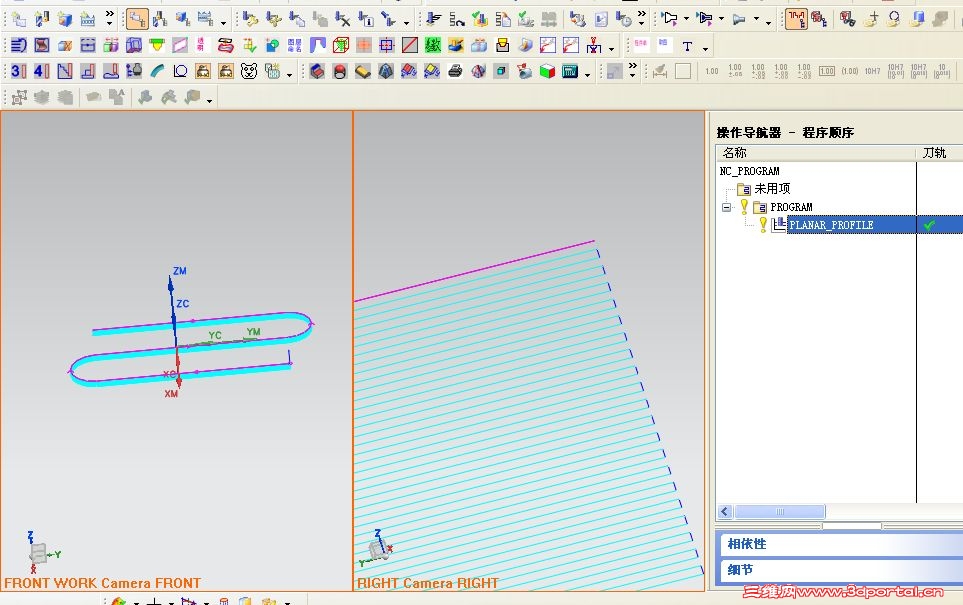Click the 名称 column header

(735, 153)
